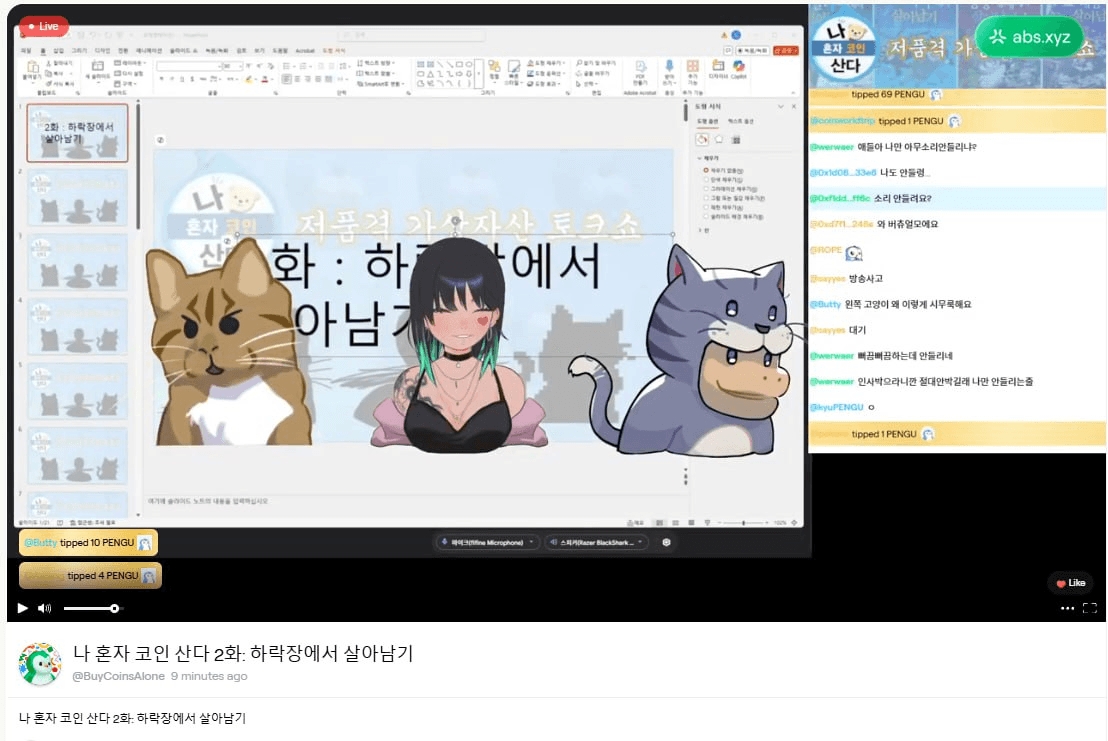Switch to Text Options (텍스트 옵션) tab in pane
The height and width of the screenshot is (741, 1108).
(x=741, y=121)
